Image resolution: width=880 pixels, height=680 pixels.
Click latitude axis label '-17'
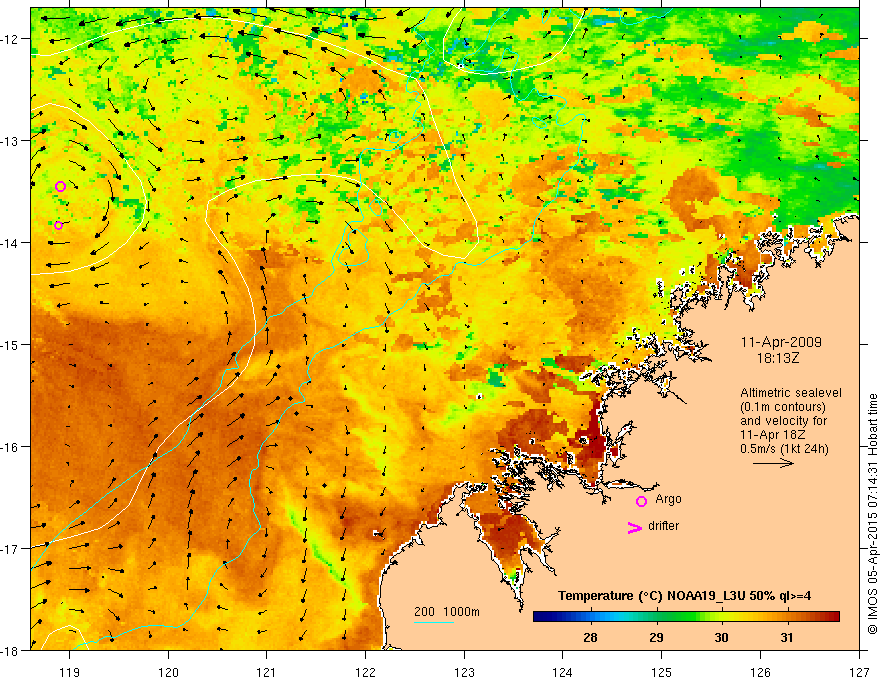click(x=11, y=548)
